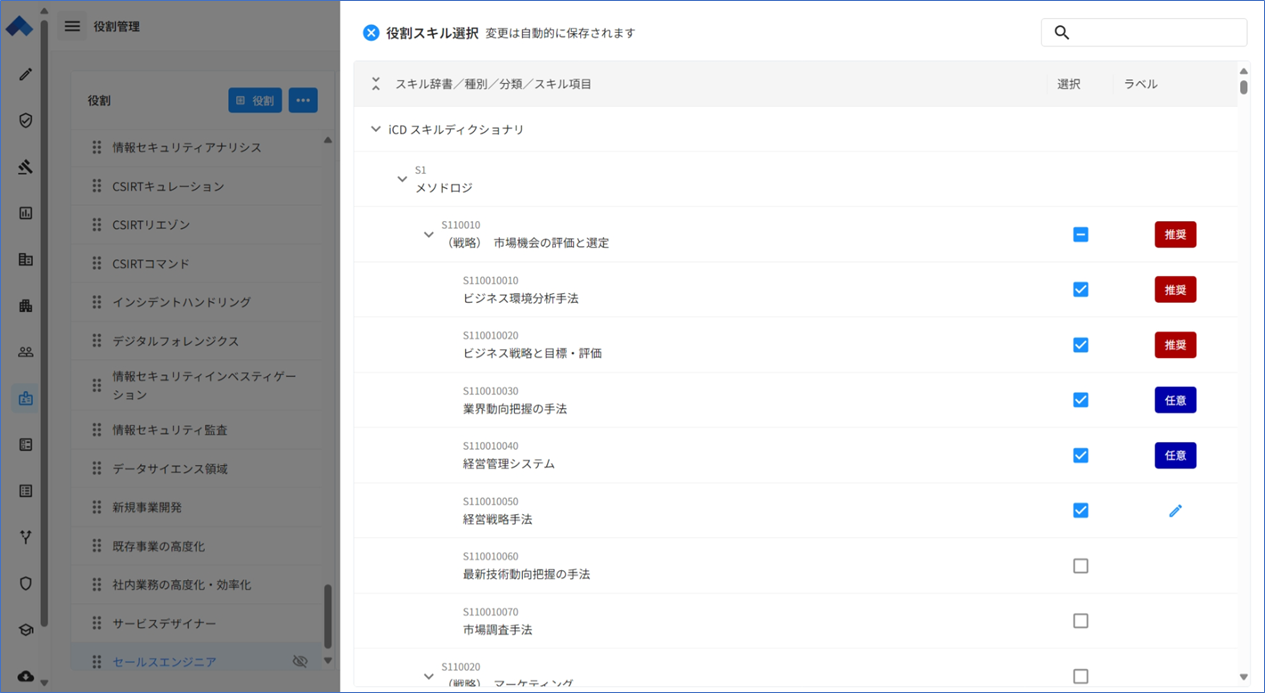Viewport: 1265px width, 693px height.
Task: Click the hamburger menu icon beside 役割管理
Action: pyautogui.click(x=72, y=26)
